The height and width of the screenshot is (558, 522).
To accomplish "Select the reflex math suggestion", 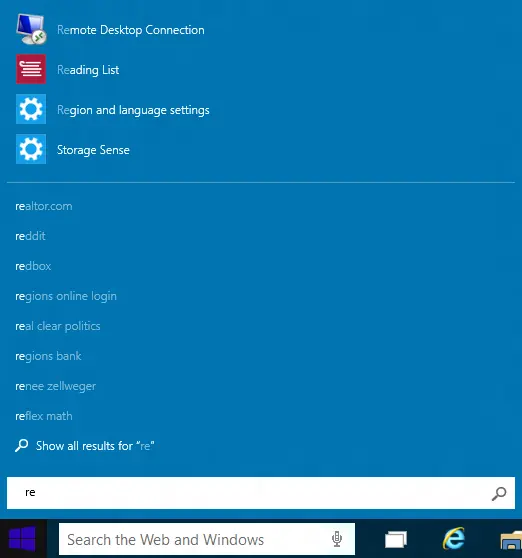I will pos(43,416).
